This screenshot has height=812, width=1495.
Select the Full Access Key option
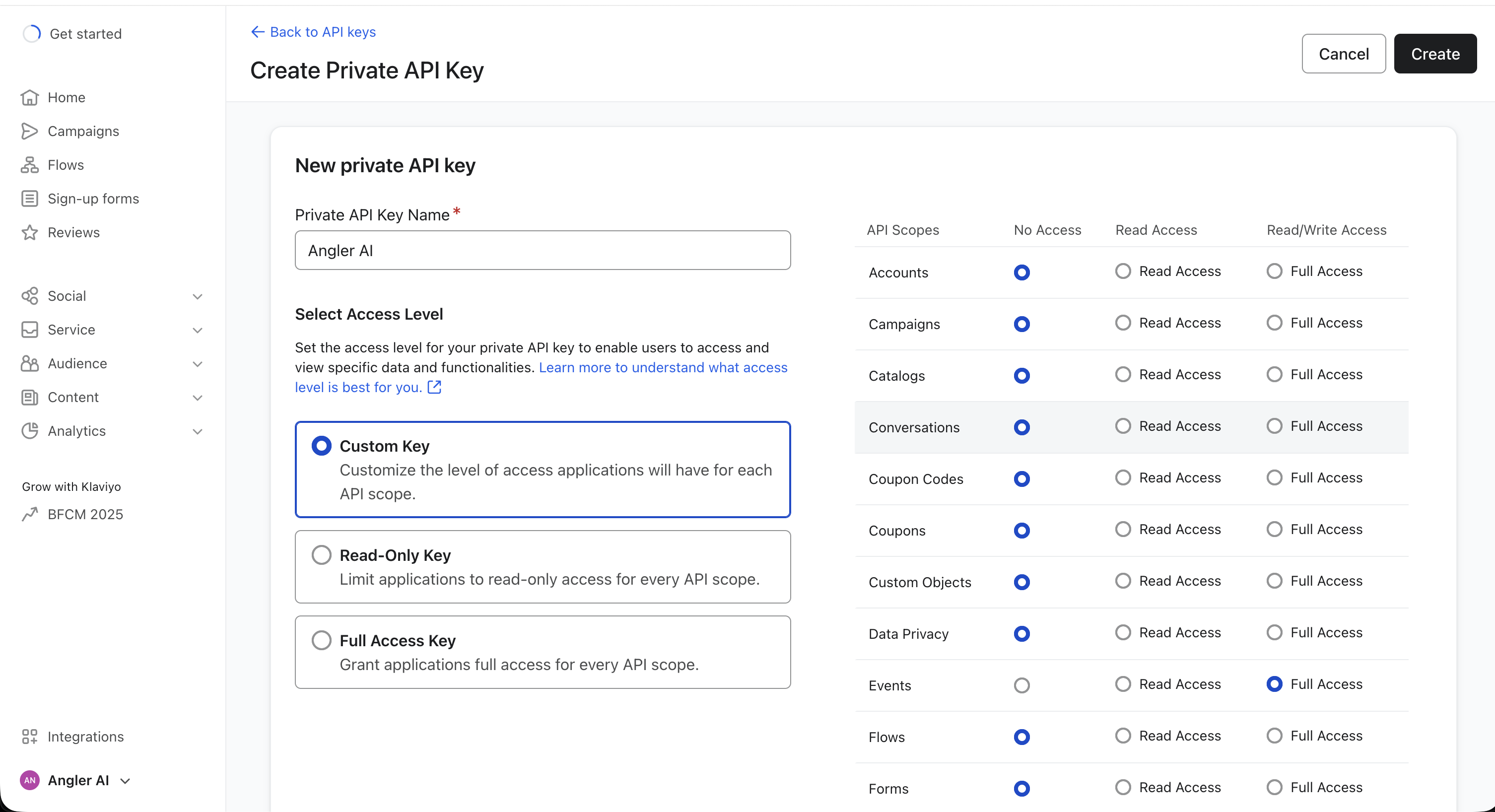click(322, 640)
